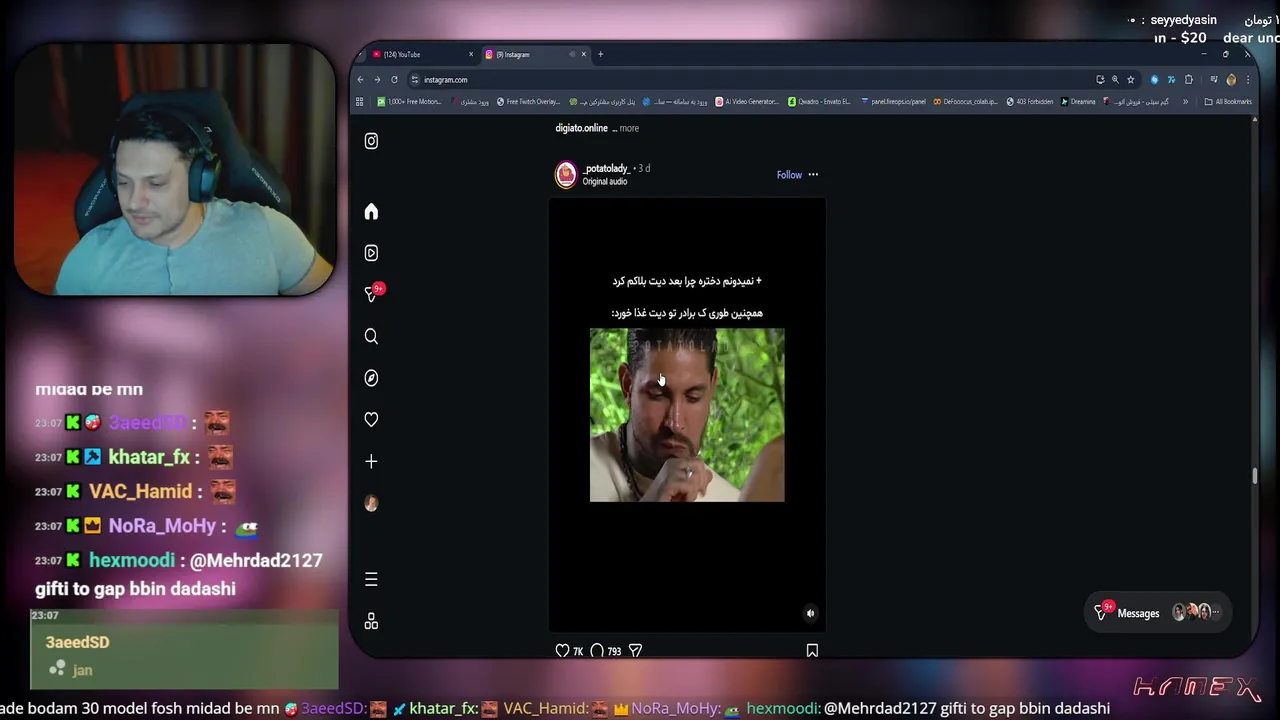Play the reel video thumbnail
The width and height of the screenshot is (1280, 720).
tap(687, 415)
